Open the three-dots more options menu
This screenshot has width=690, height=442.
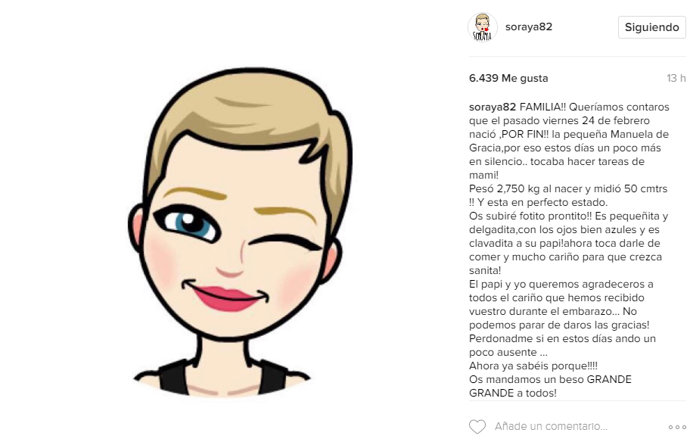coord(677,427)
